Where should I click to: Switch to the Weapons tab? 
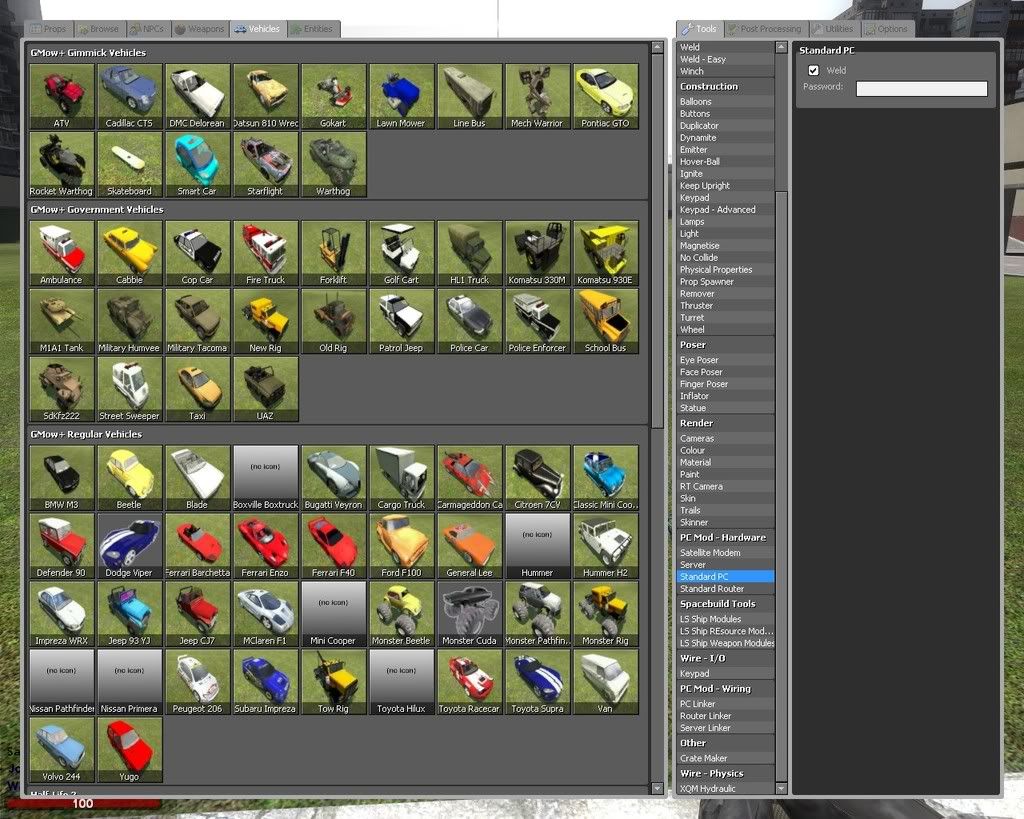(x=200, y=29)
